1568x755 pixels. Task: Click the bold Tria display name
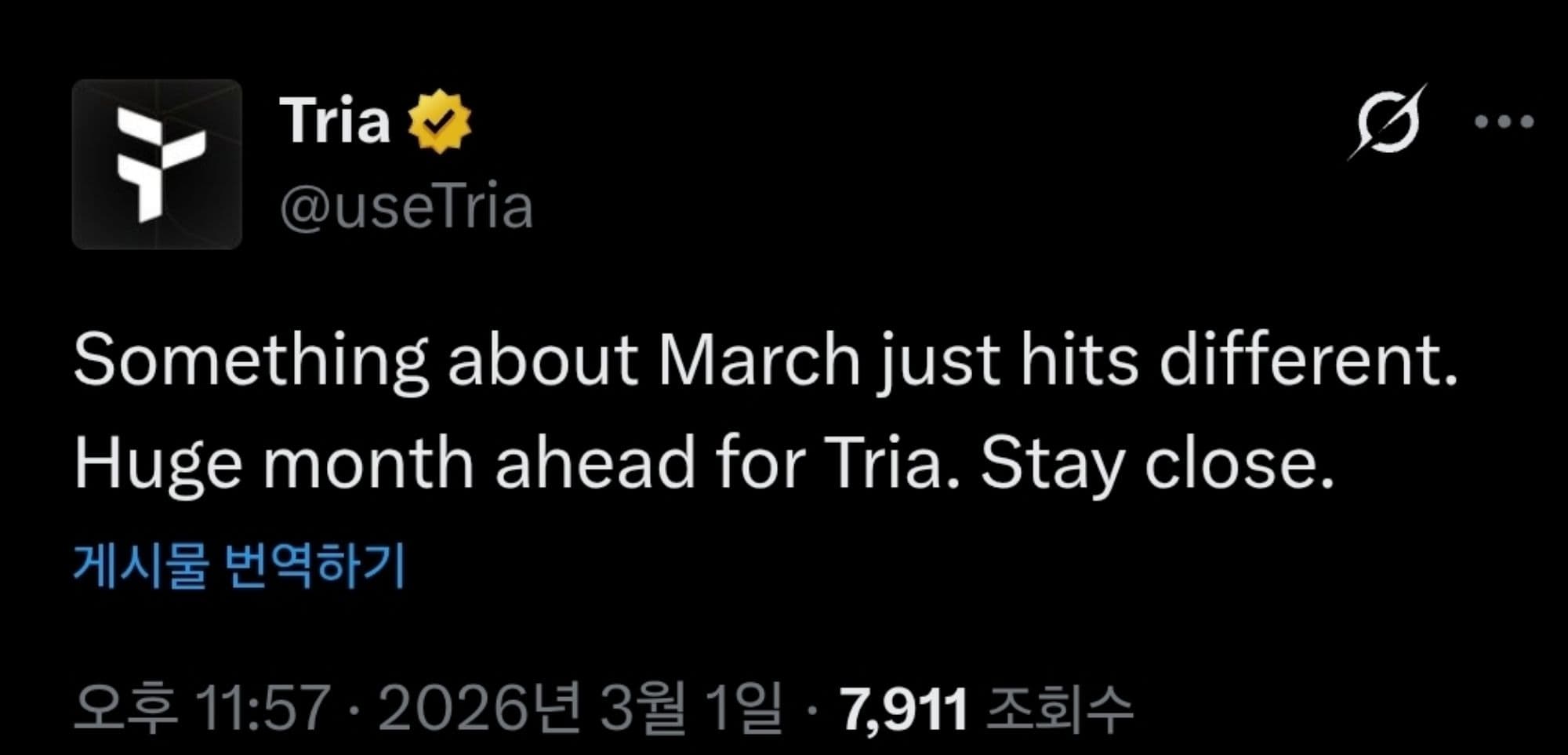click(x=335, y=121)
